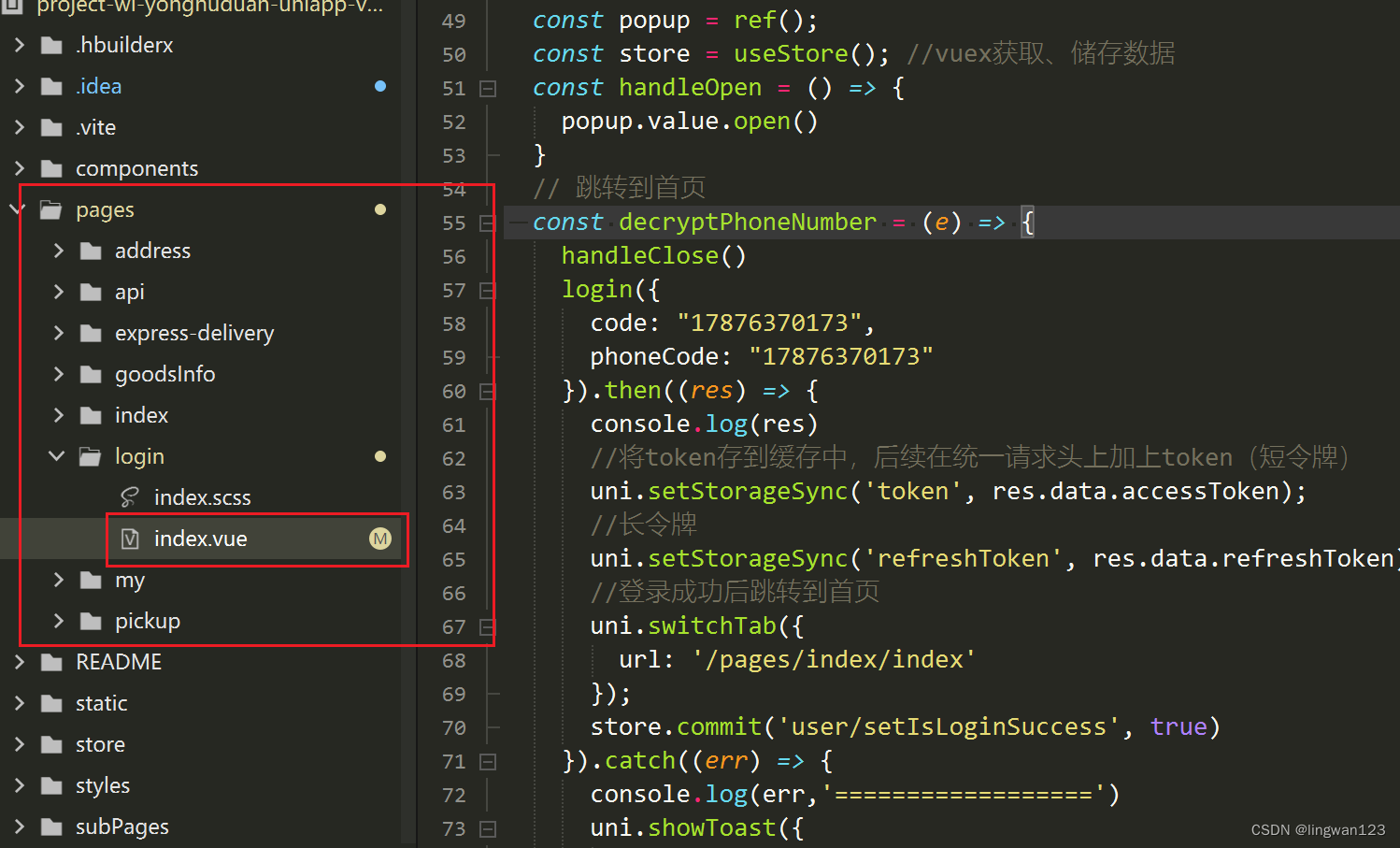Open the index.vue file name
The width and height of the screenshot is (1400, 848).
point(201,539)
